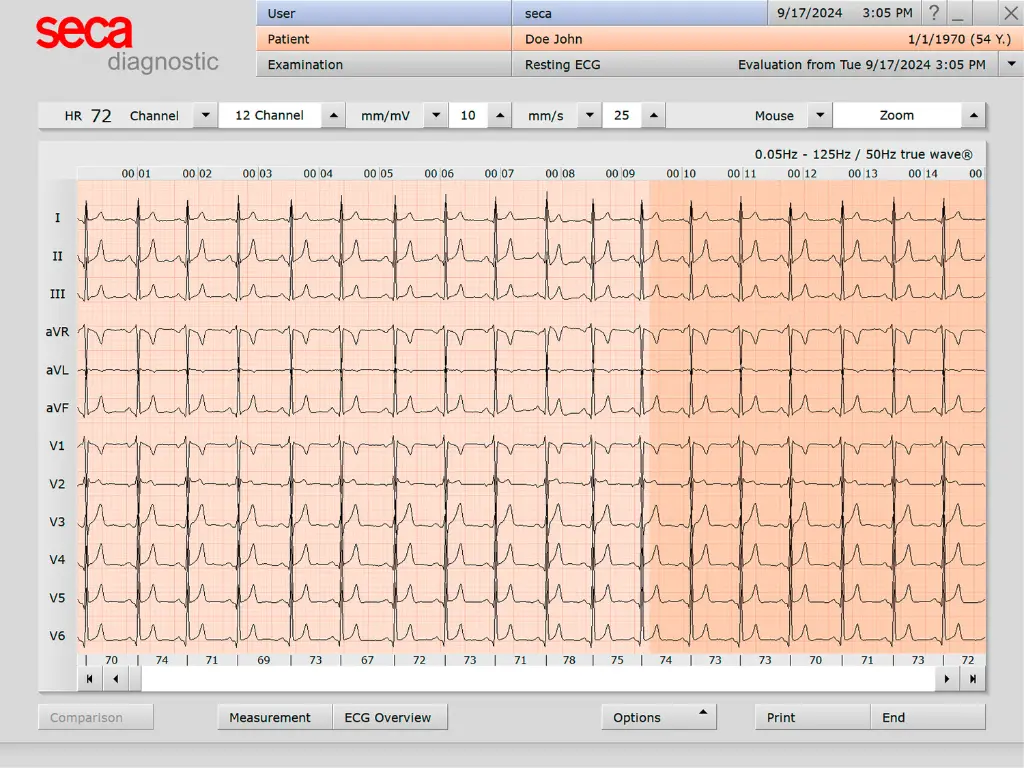Jump to the end of the ECG recording
Viewport: 1024px width, 768px height.
coord(972,679)
